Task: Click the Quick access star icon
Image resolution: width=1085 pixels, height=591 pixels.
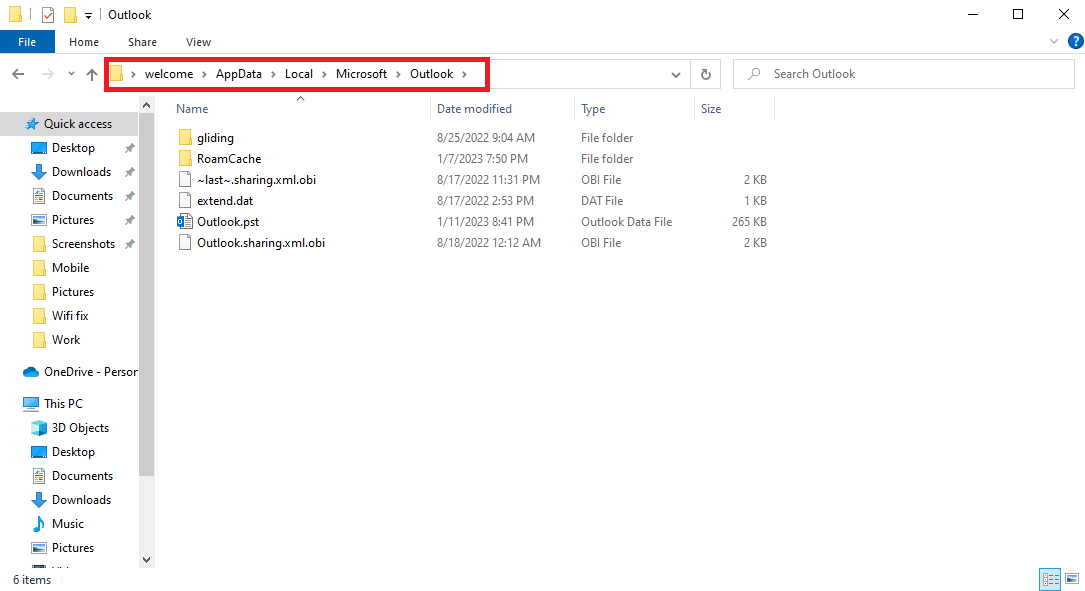Action: 31,124
